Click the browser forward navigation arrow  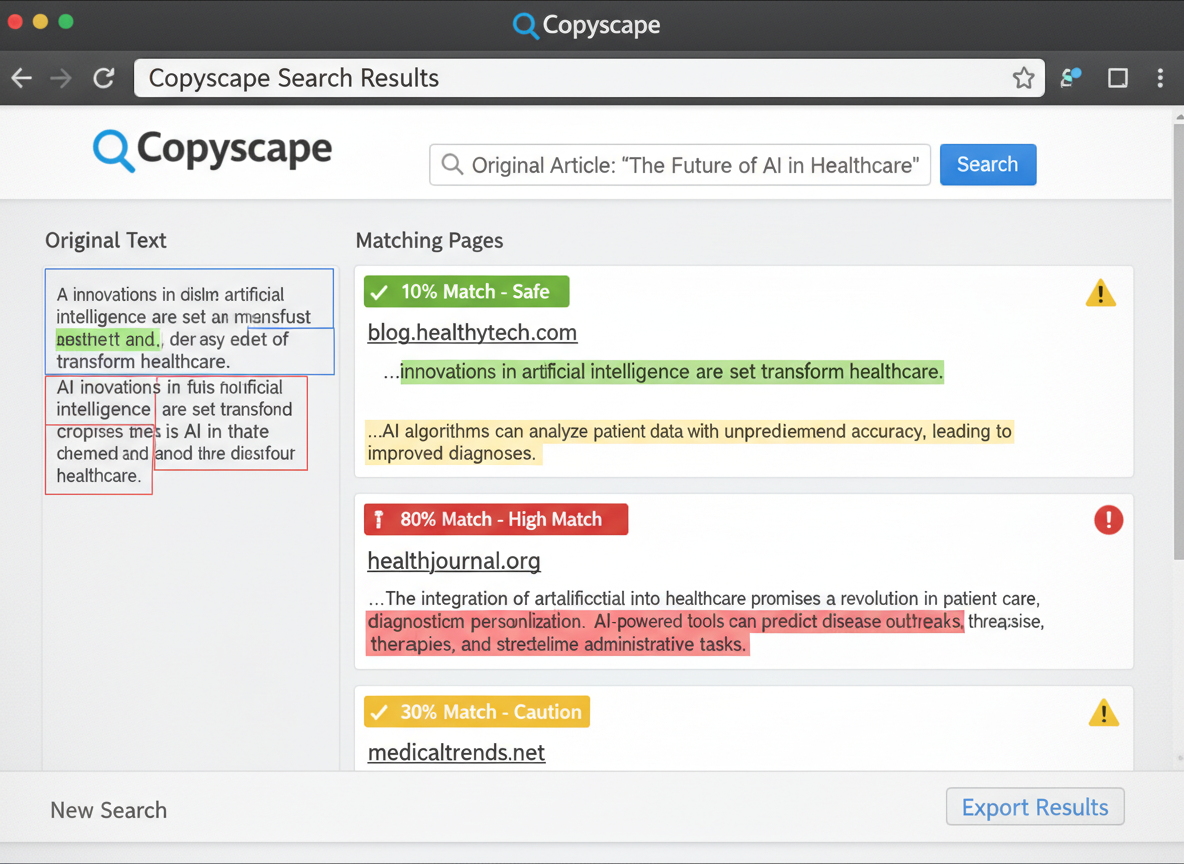tap(62, 77)
